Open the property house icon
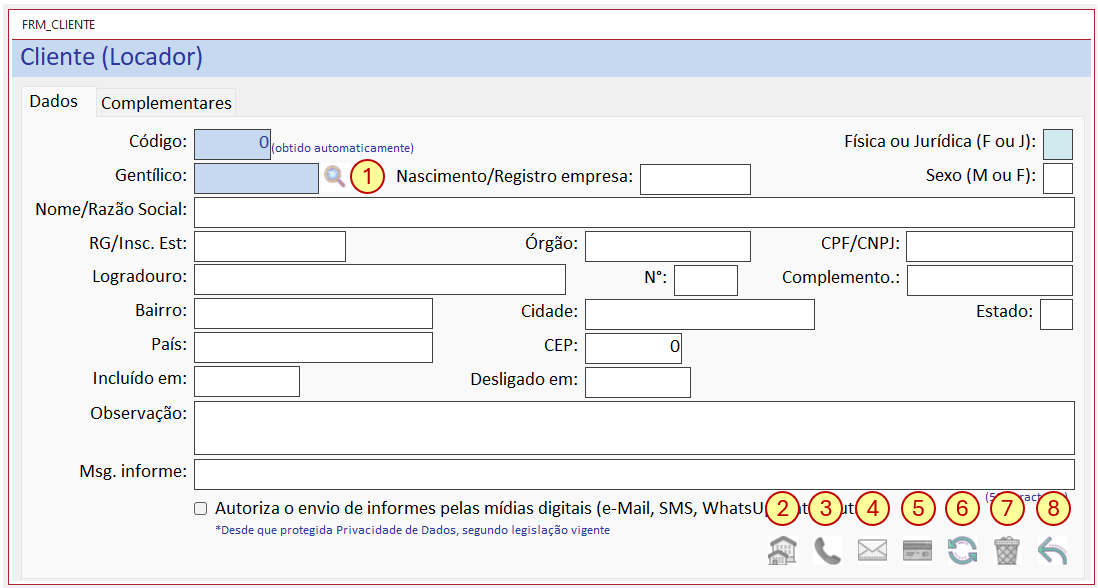The image size is (1098, 588). (782, 551)
